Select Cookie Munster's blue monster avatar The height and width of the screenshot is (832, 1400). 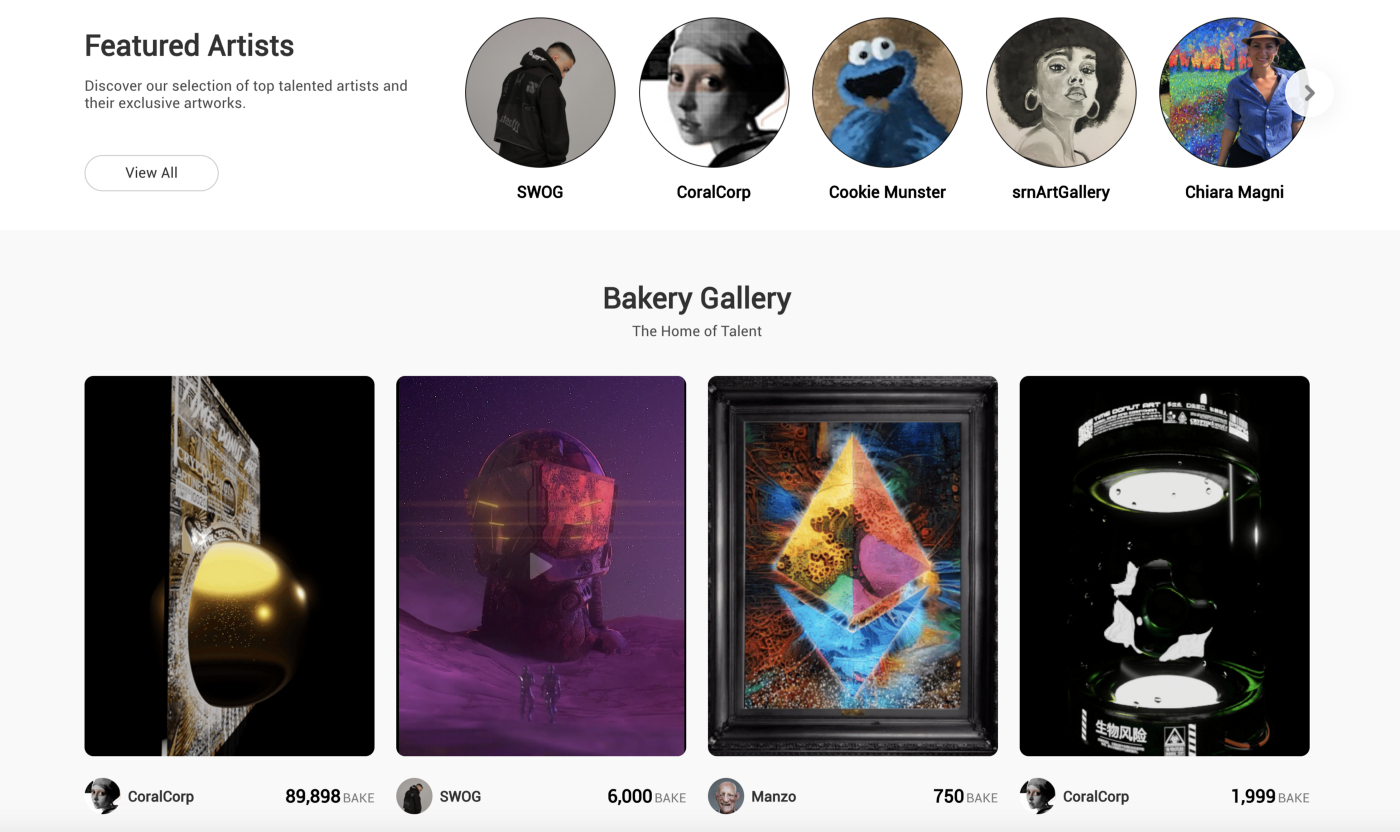887,92
